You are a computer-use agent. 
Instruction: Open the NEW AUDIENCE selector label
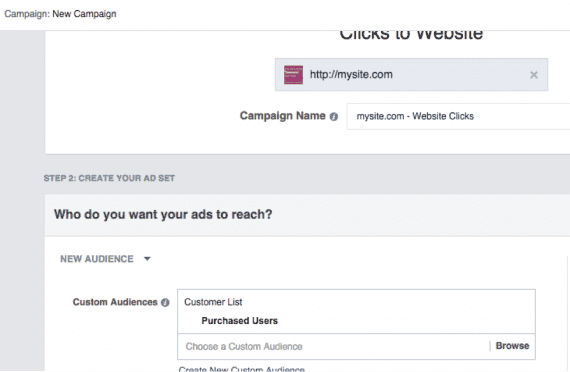pyautogui.click(x=97, y=259)
